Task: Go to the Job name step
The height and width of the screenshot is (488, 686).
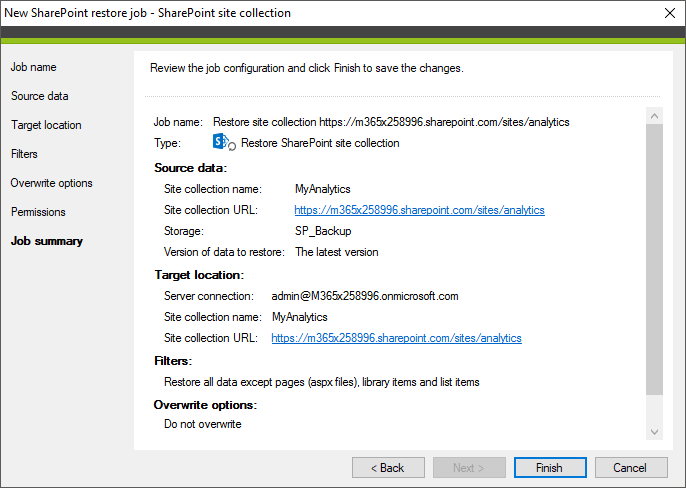Action: point(34,67)
